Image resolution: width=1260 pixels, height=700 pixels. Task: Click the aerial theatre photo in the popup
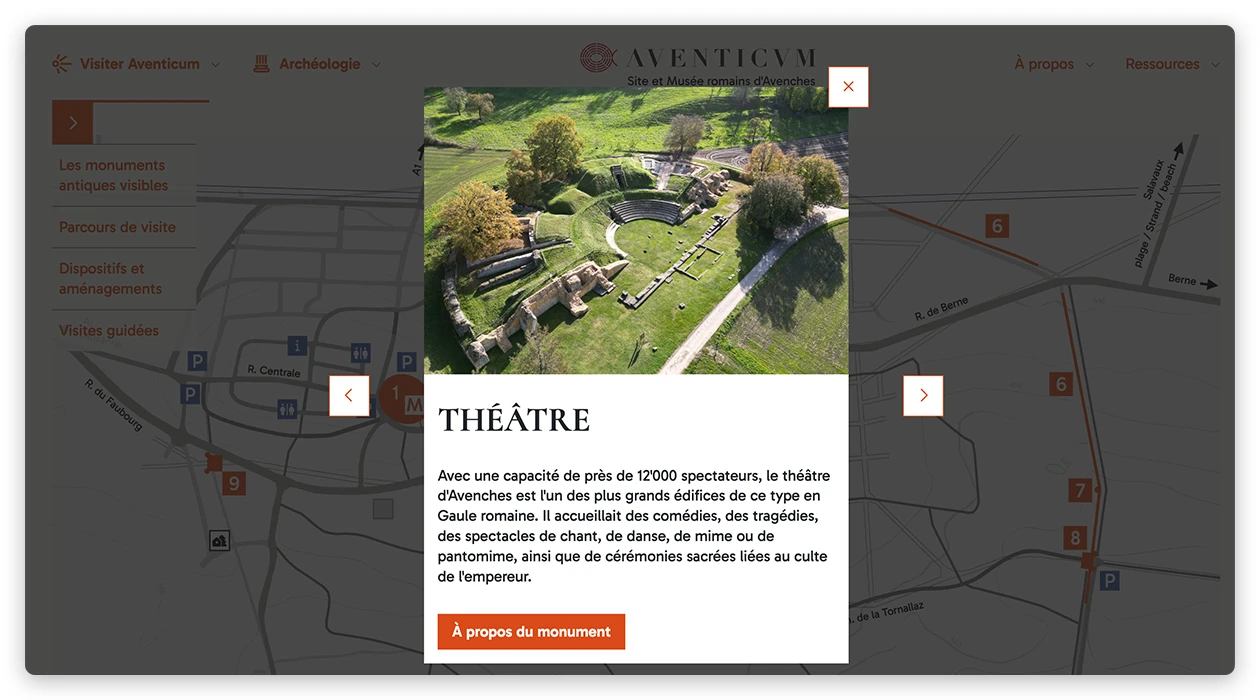coord(636,230)
